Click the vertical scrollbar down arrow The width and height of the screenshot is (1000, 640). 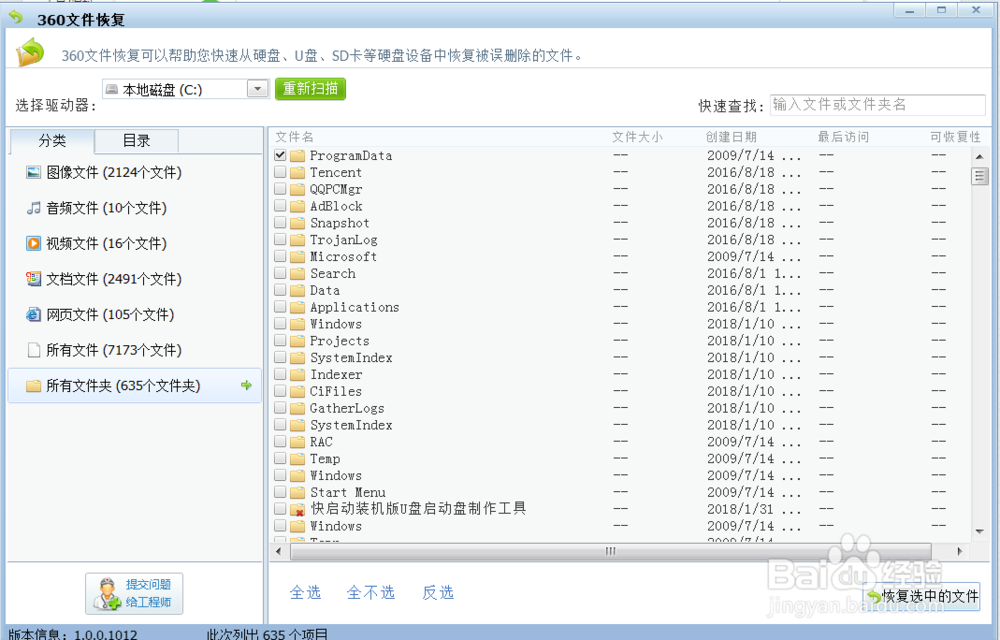click(x=979, y=532)
